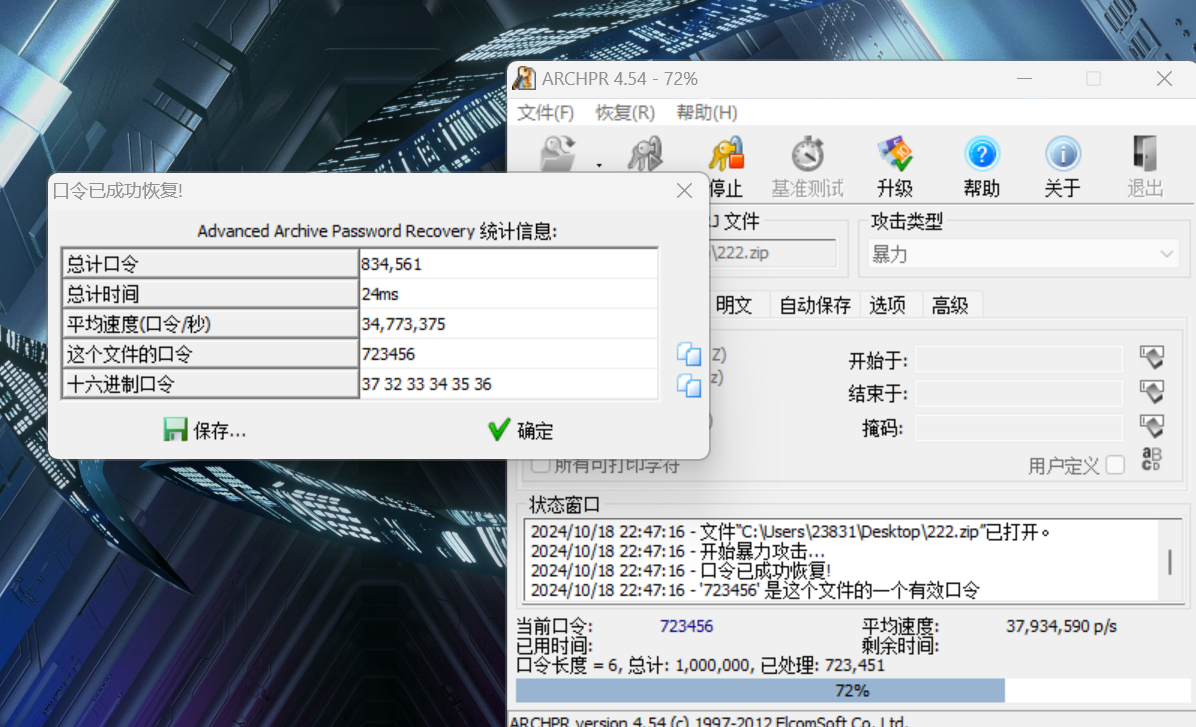The height and width of the screenshot is (727, 1196).
Task: Click the icon beside the 开始于 field
Action: click(x=1152, y=357)
